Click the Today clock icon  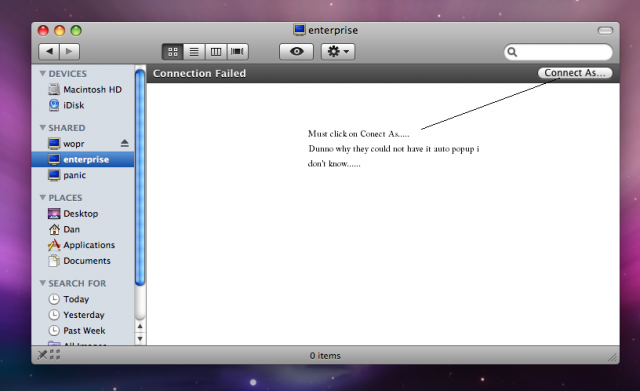[x=54, y=299]
